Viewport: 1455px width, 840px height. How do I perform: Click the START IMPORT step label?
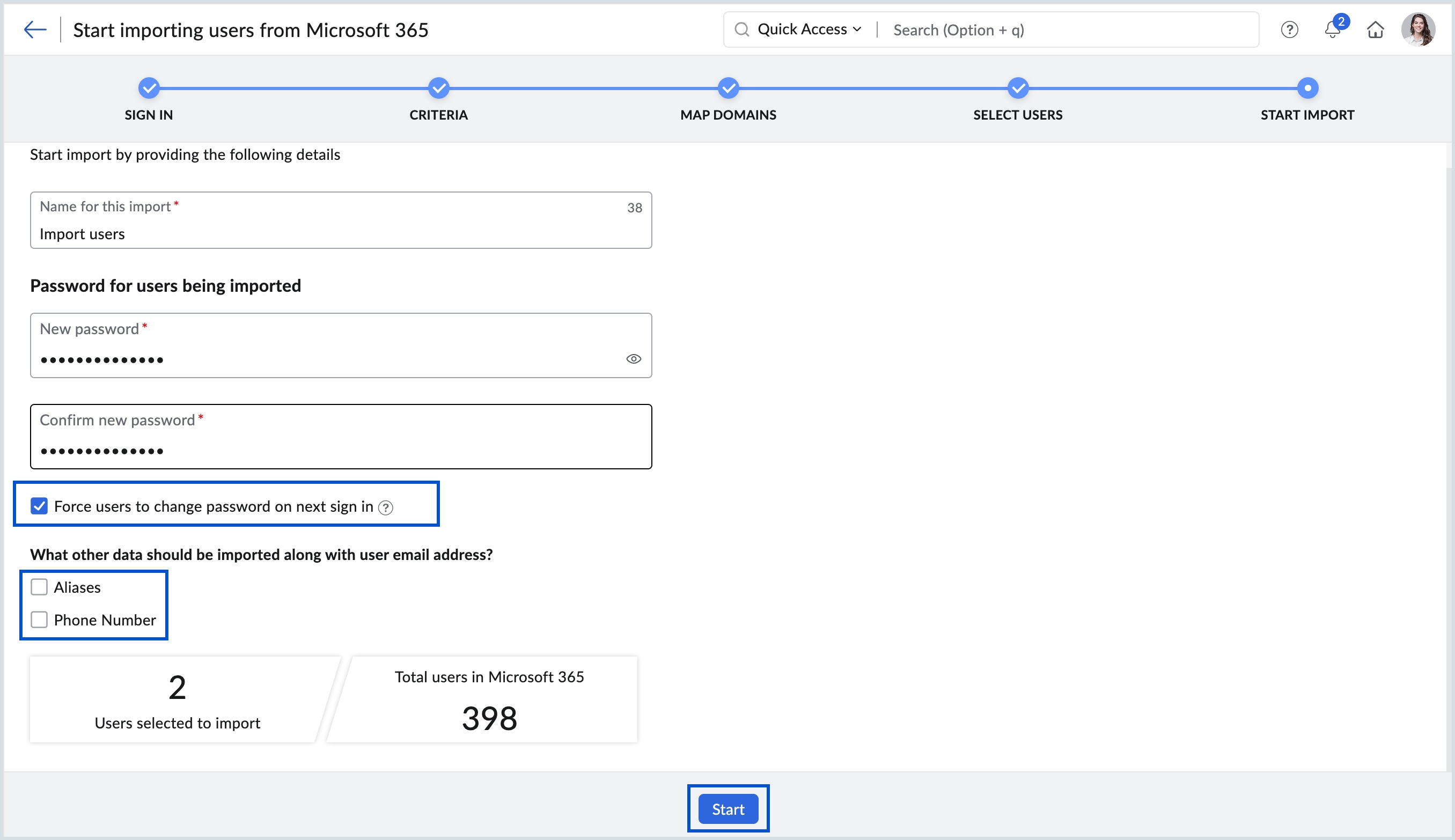coord(1307,115)
